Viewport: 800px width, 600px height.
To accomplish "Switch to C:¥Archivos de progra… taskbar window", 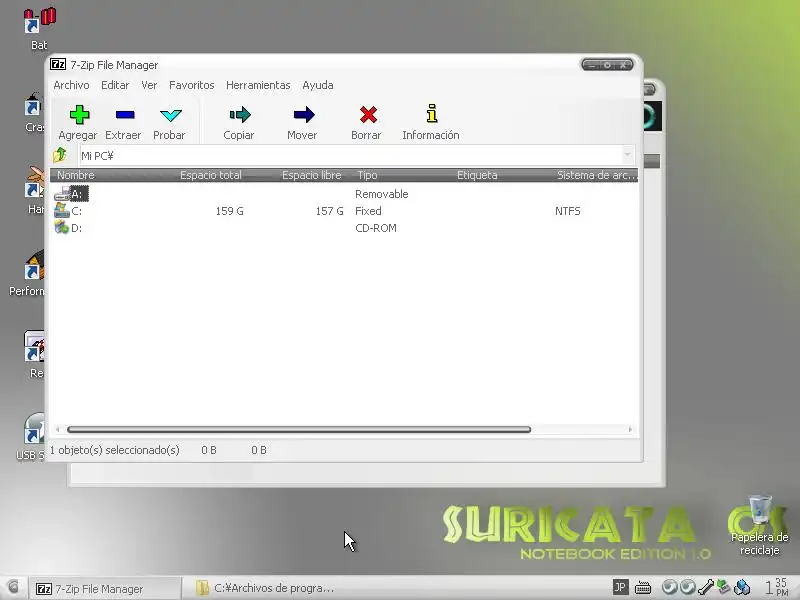I will tap(265, 588).
